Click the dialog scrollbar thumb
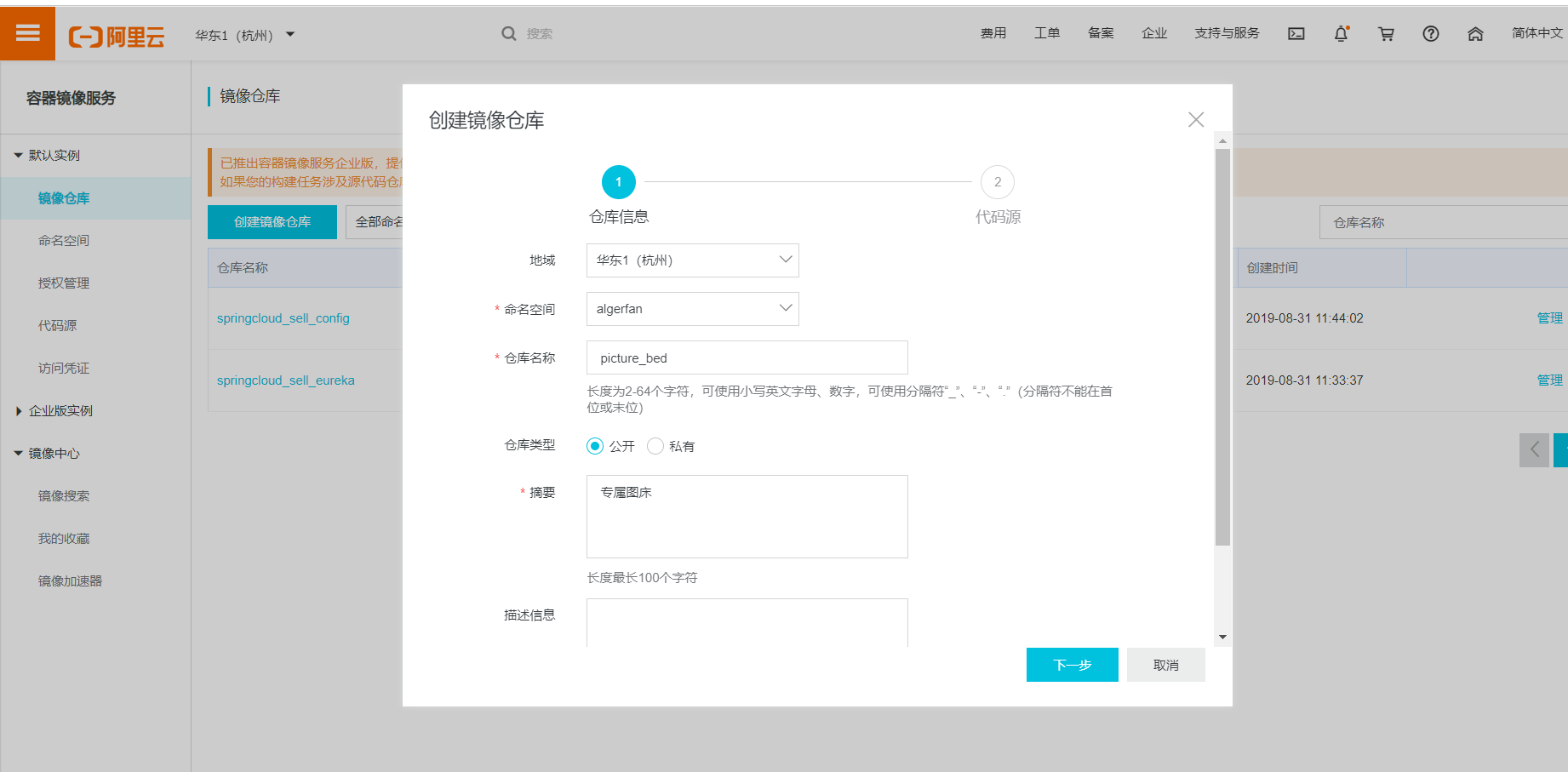The height and width of the screenshot is (772, 1568). tap(1222, 347)
